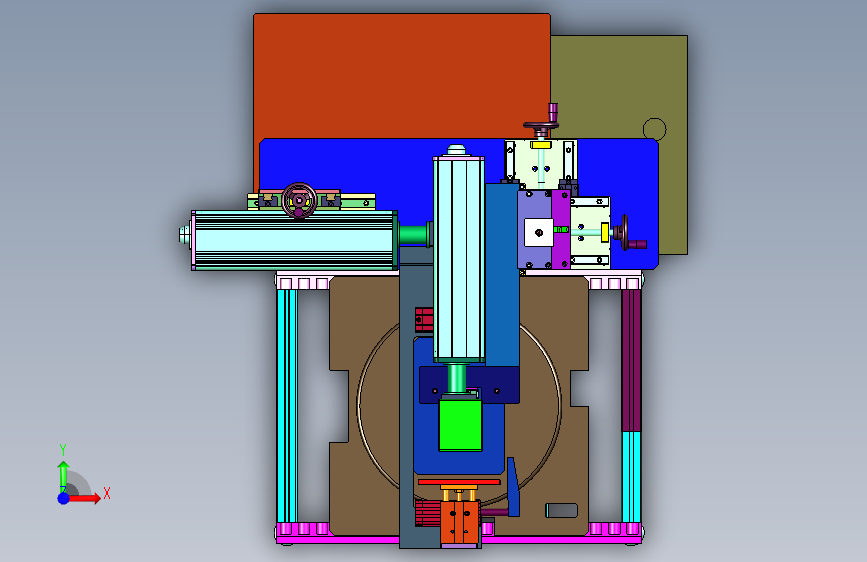Pick the small rounded slot on the base plate

click(x=562, y=511)
